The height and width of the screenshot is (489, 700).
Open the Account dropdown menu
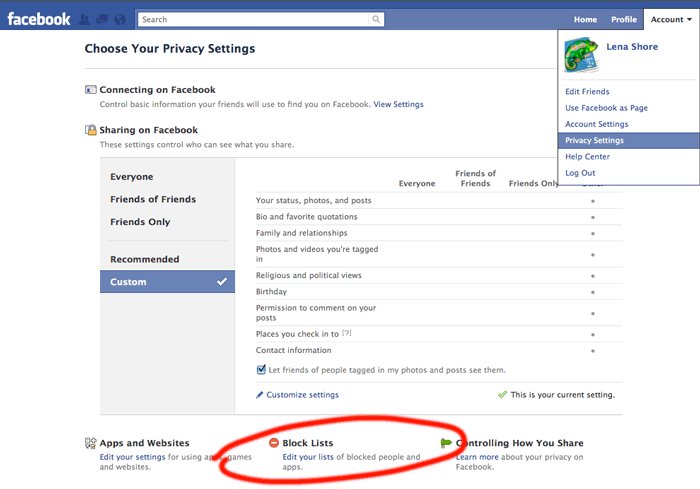[x=671, y=20]
